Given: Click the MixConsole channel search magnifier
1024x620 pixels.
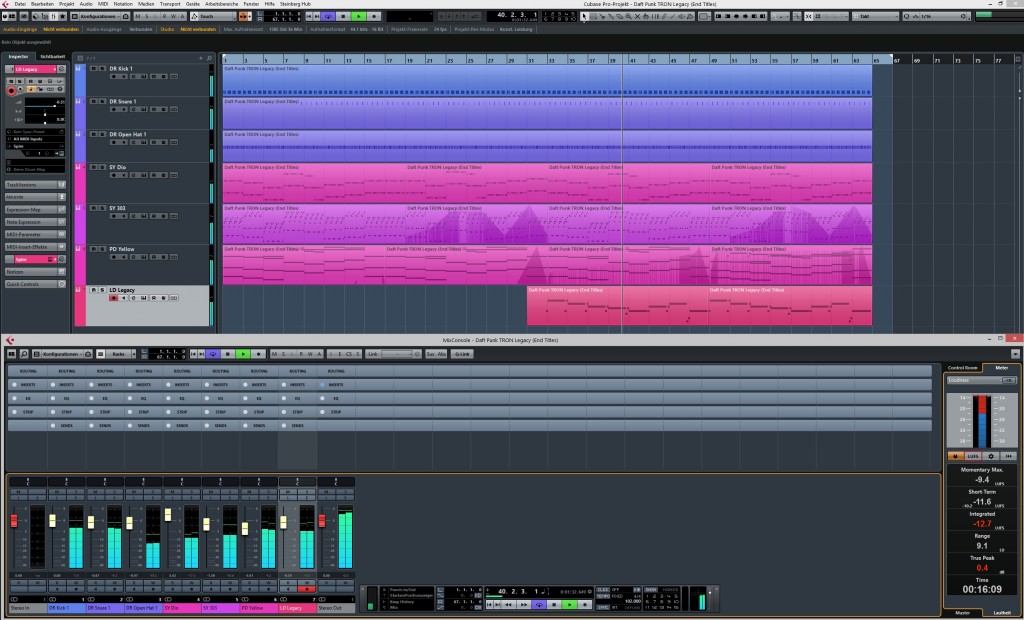Looking at the screenshot, I should click(x=24, y=353).
